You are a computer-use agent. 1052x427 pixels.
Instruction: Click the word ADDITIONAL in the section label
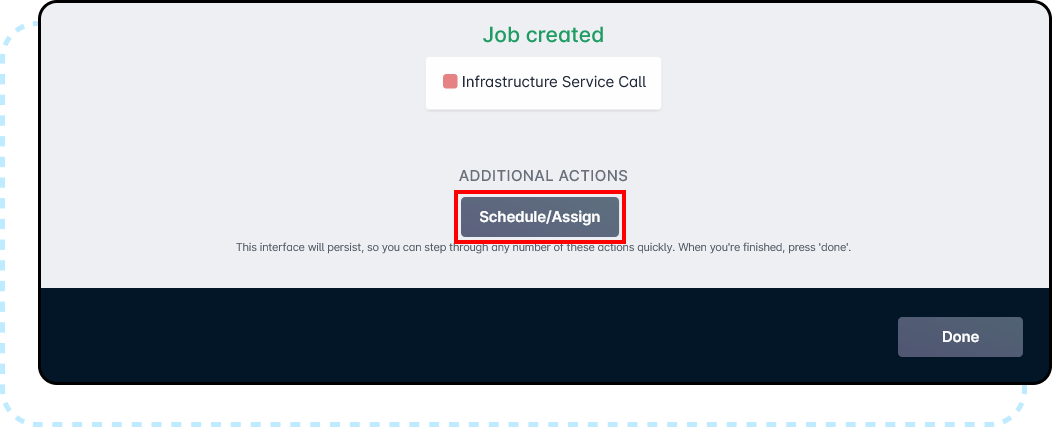pos(506,176)
